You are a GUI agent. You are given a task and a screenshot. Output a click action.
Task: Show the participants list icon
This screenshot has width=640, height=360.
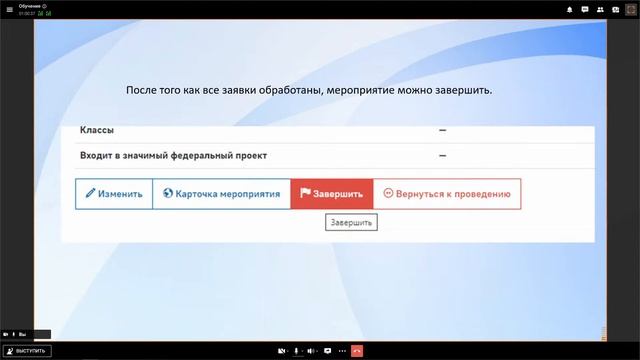pos(600,9)
